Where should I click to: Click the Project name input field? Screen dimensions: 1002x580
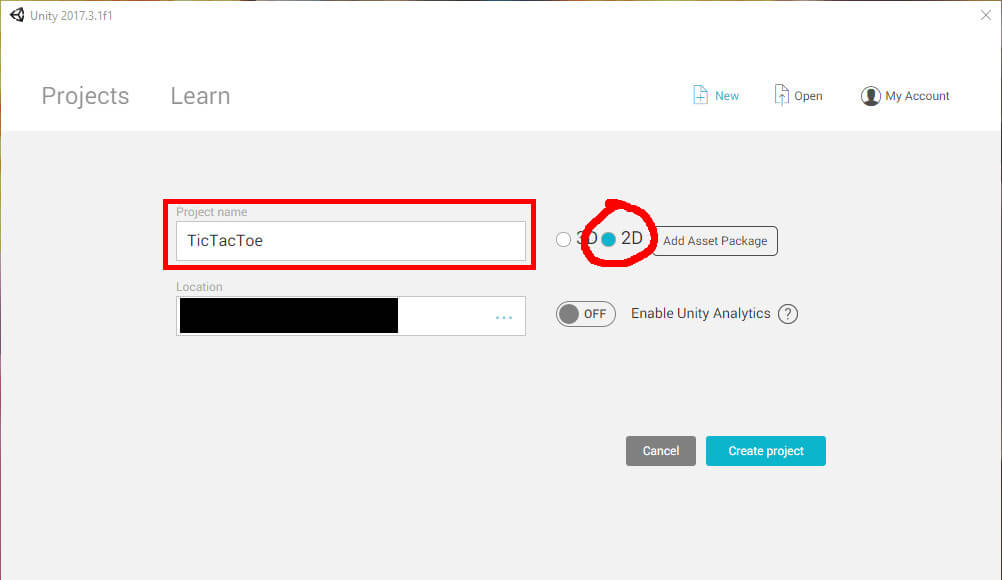click(351, 241)
